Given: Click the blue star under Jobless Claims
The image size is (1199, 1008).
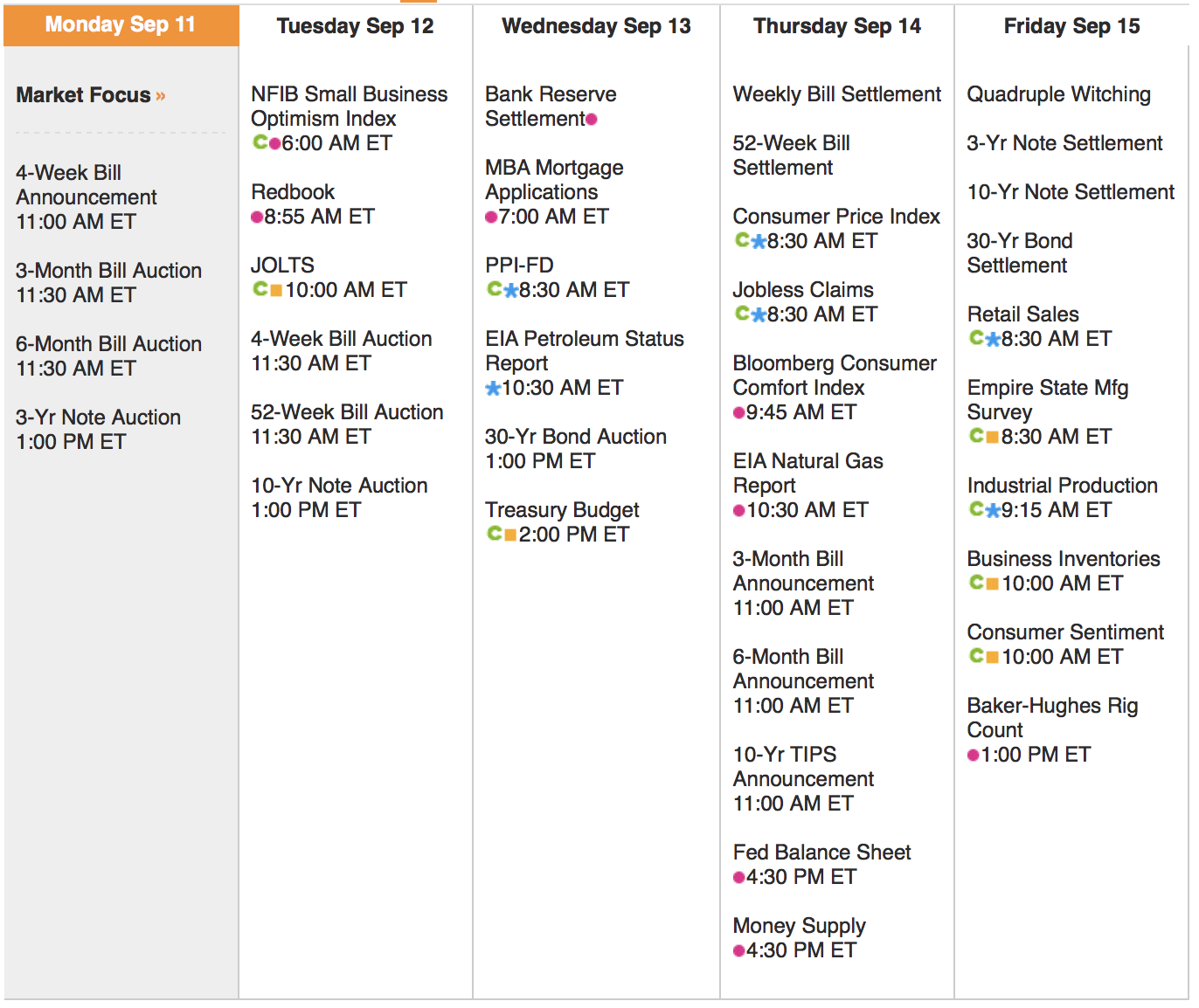Looking at the screenshot, I should pos(759,314).
